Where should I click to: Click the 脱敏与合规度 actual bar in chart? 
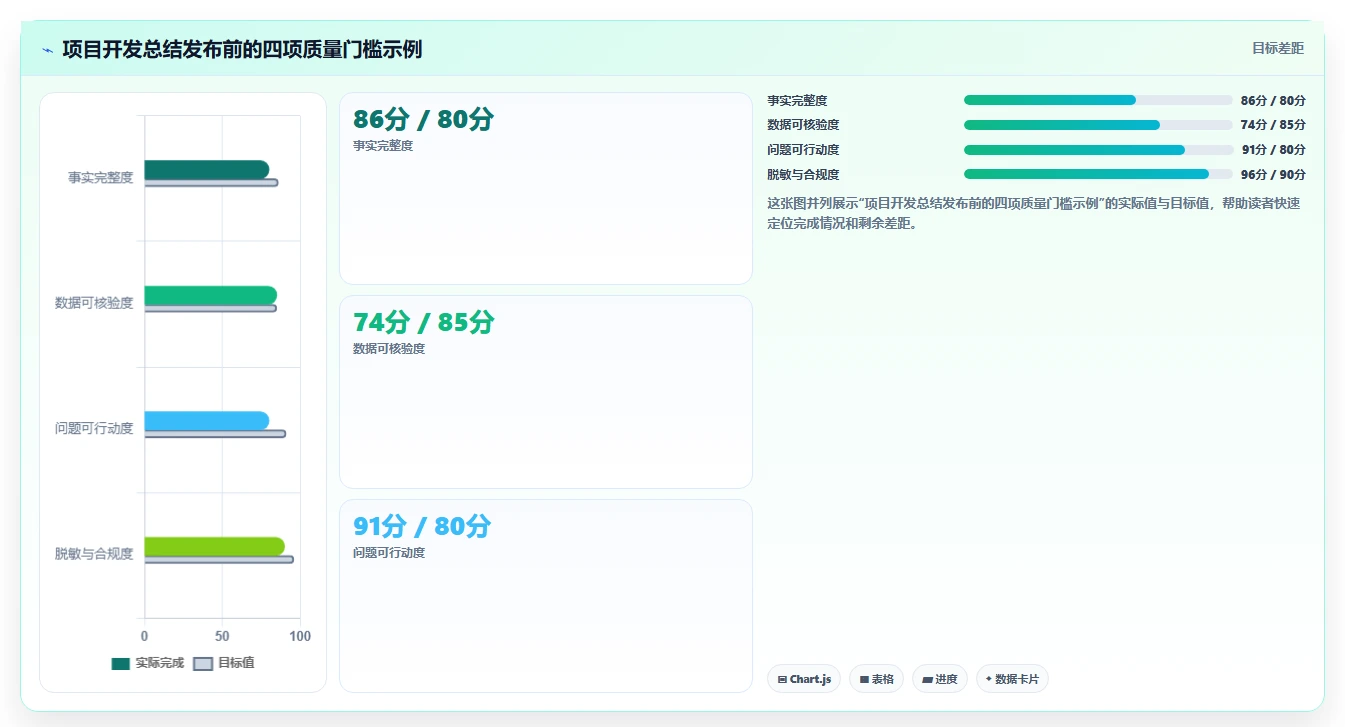215,546
